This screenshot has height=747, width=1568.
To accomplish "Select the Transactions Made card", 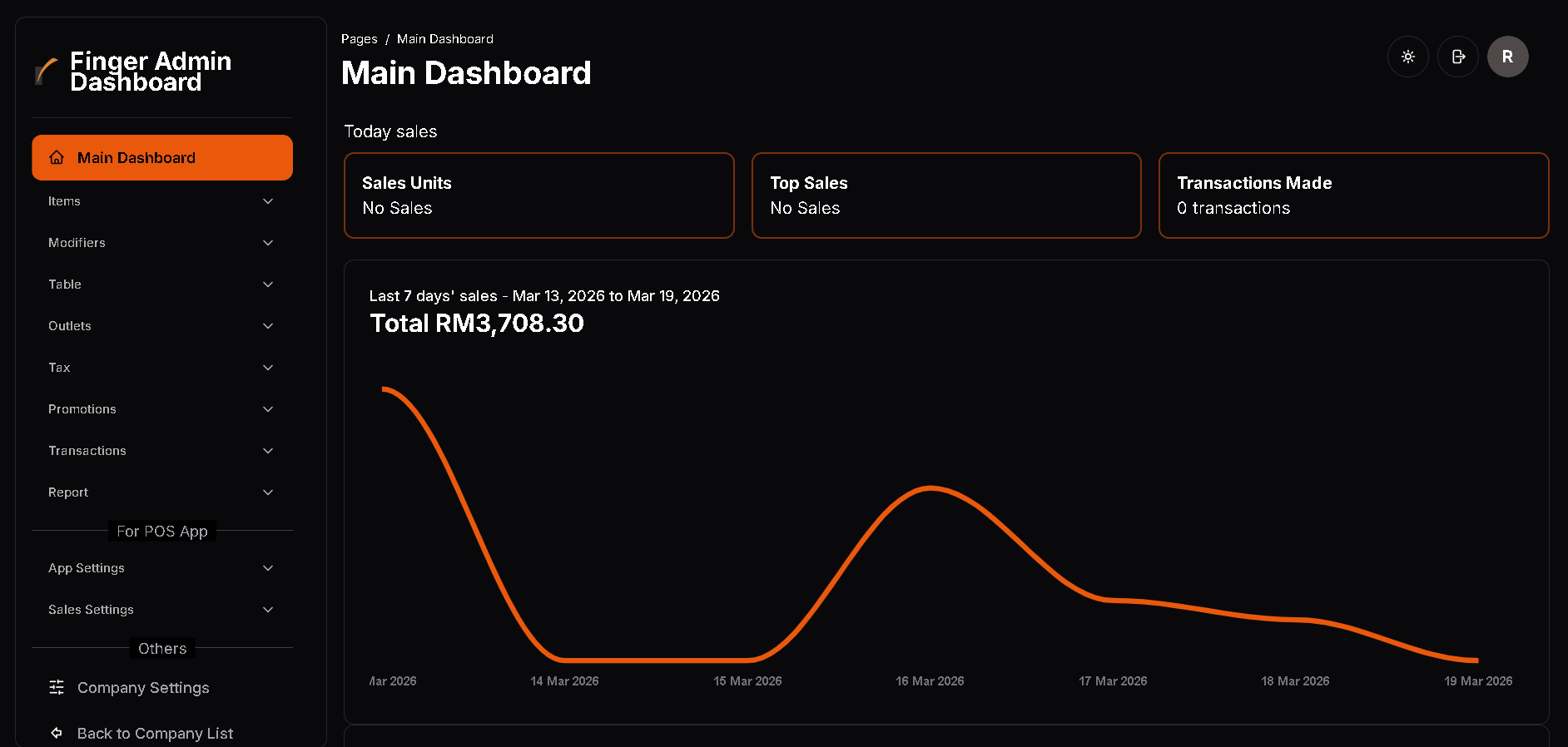I will [x=1352, y=195].
